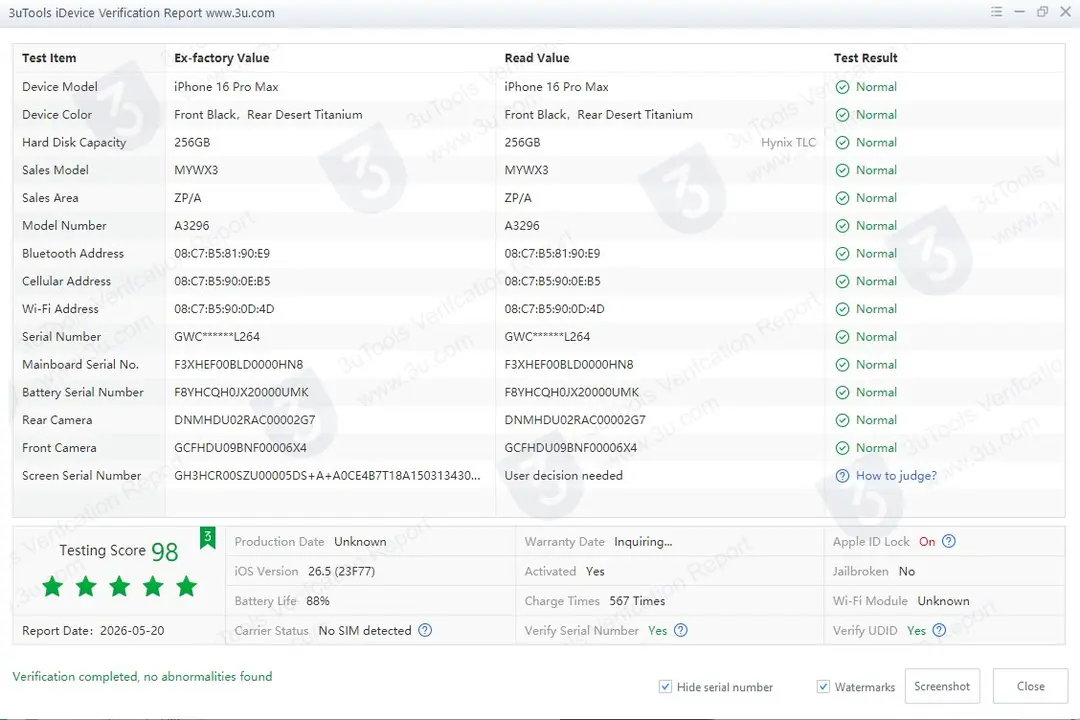Click the help icon beside Verify UDID
This screenshot has height=720, width=1080.
[939, 630]
